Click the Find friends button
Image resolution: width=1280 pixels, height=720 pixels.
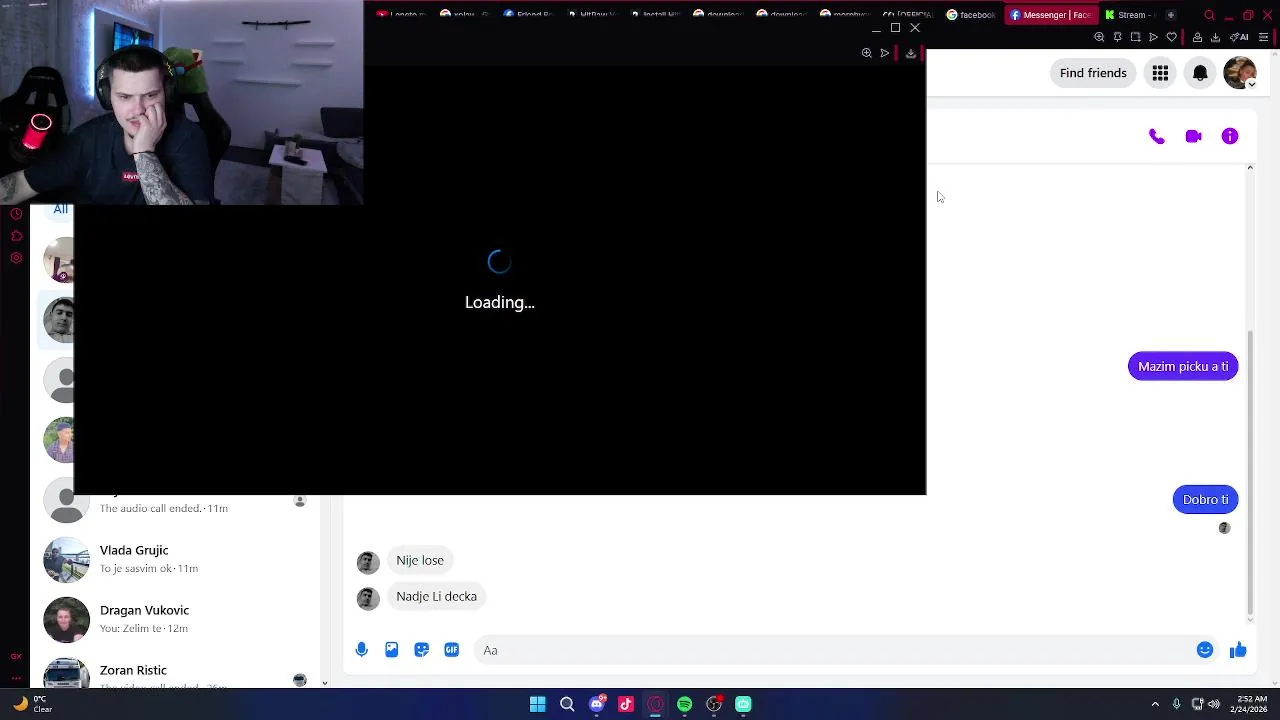coord(1093,73)
